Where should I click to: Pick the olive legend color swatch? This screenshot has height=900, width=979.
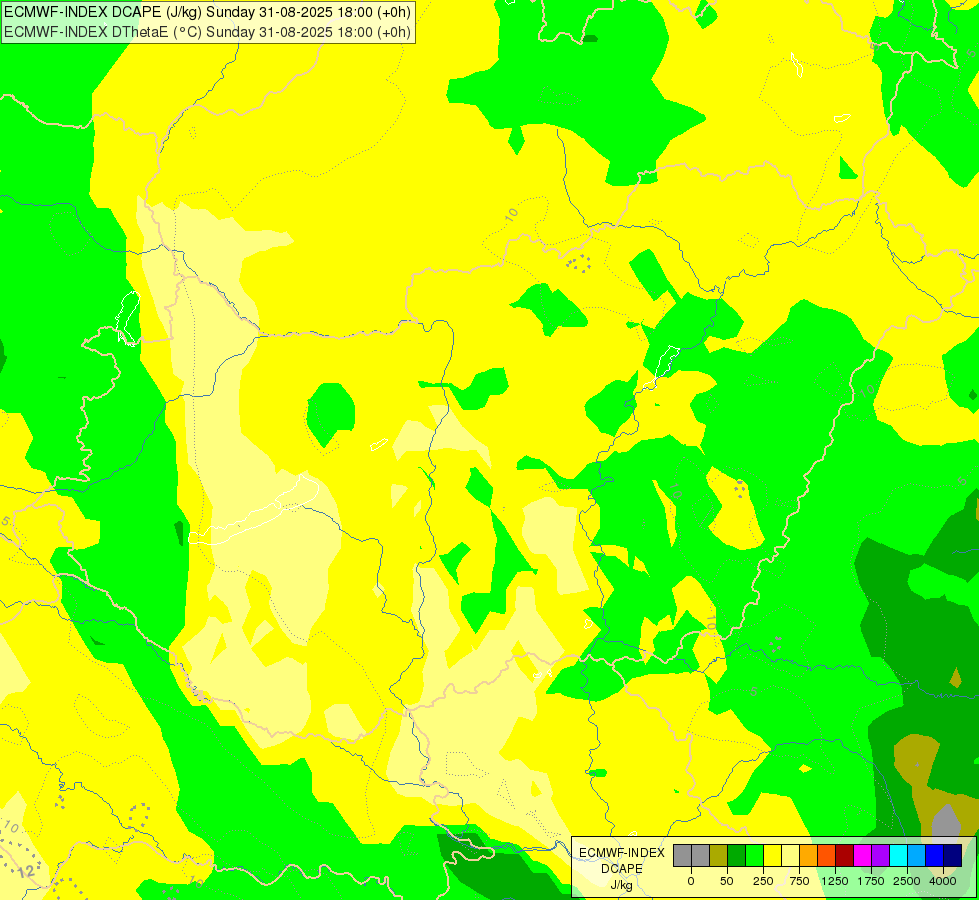click(719, 856)
